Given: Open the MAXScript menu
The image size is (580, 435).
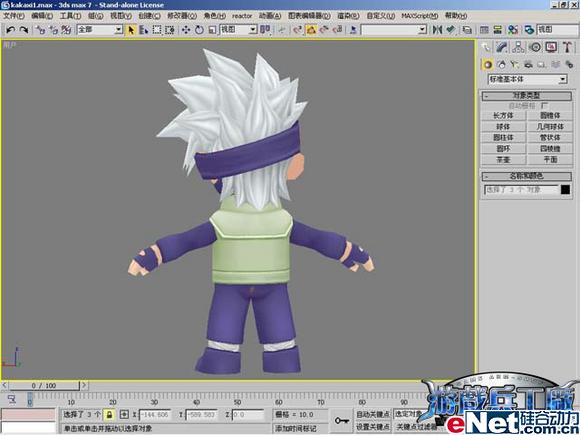Looking at the screenshot, I should point(420,16).
